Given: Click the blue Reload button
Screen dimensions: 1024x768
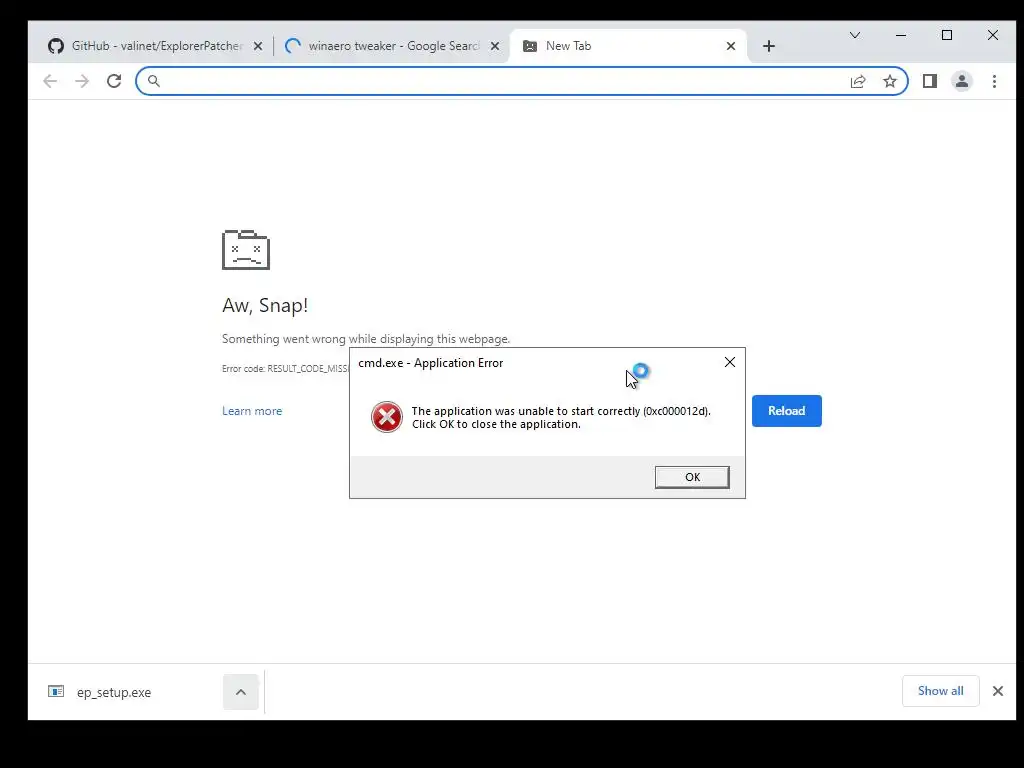Looking at the screenshot, I should point(786,411).
